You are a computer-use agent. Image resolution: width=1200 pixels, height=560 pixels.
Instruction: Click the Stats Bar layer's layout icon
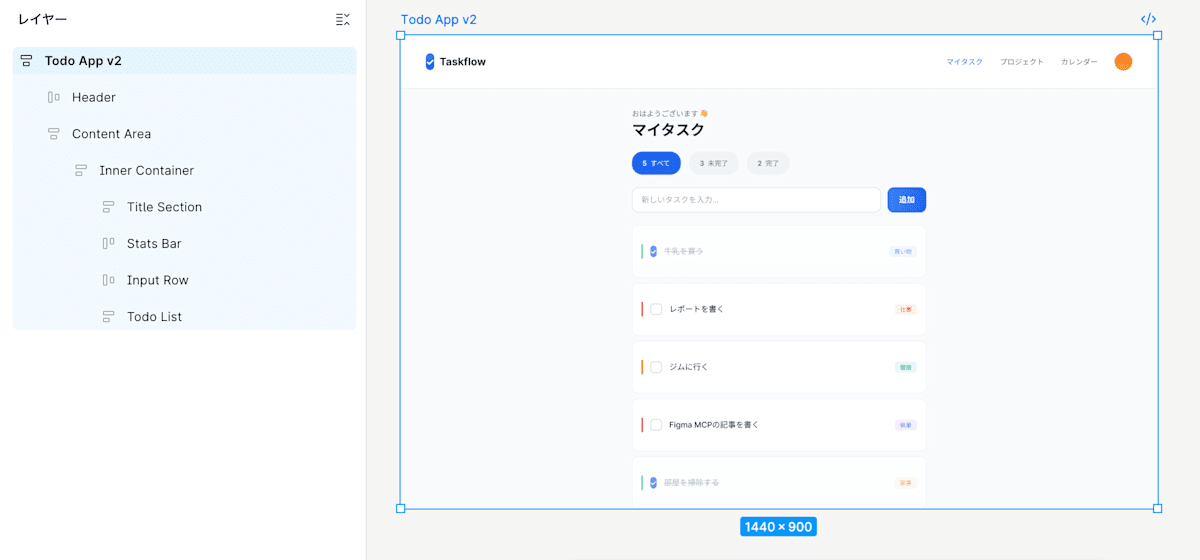pyautogui.click(x=108, y=244)
